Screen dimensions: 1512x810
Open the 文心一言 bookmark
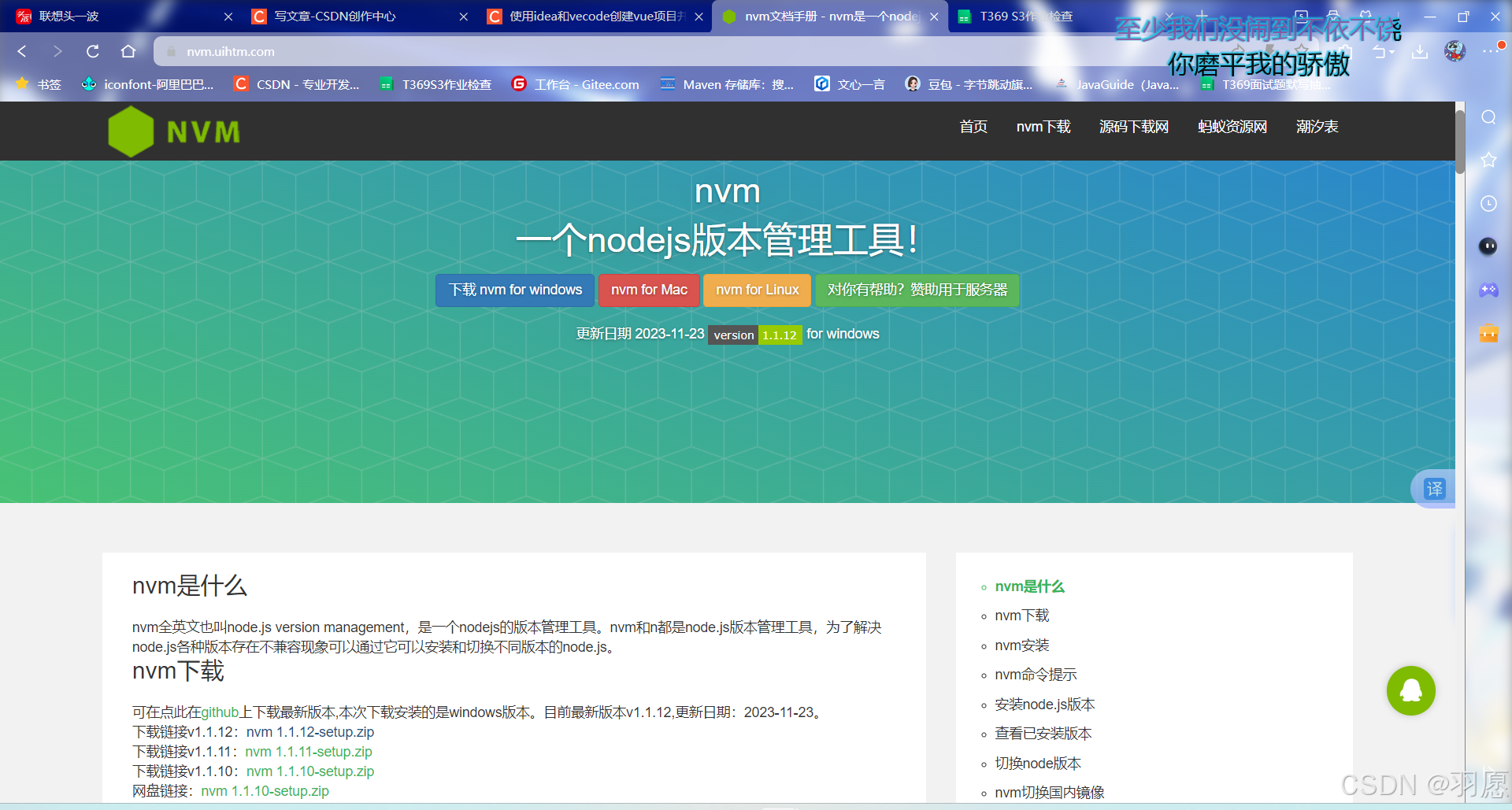(850, 84)
